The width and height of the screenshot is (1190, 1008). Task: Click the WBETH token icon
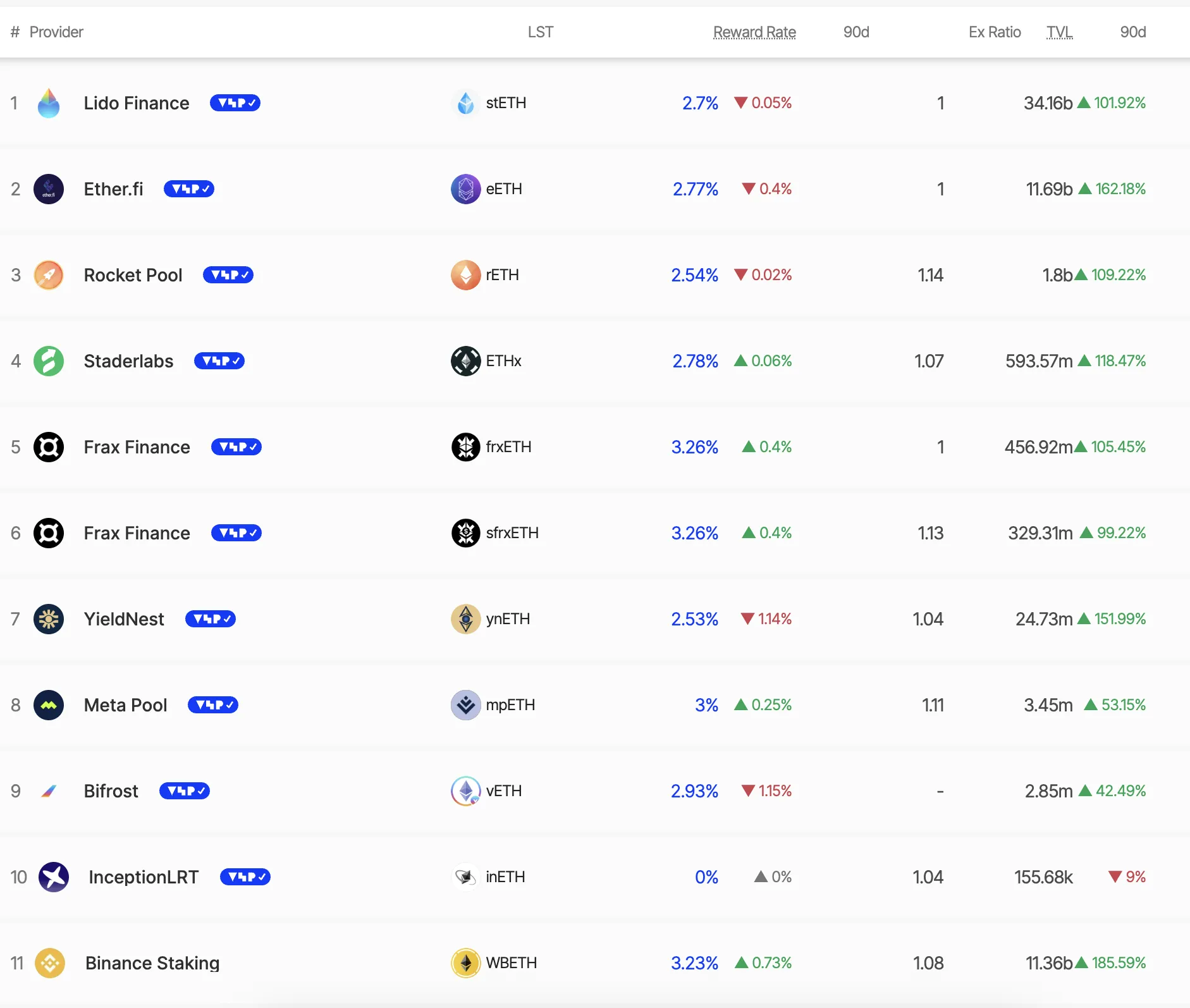466,963
